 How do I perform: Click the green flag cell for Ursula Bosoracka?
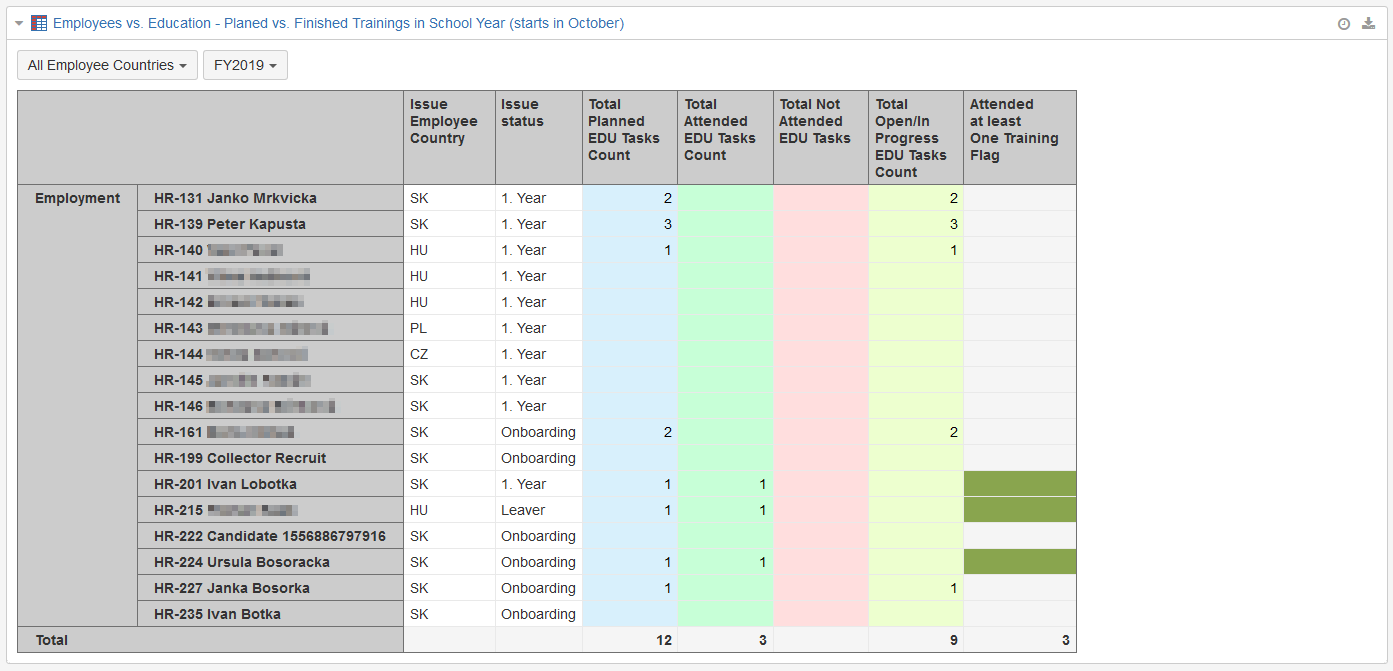pyautogui.click(x=1019, y=562)
